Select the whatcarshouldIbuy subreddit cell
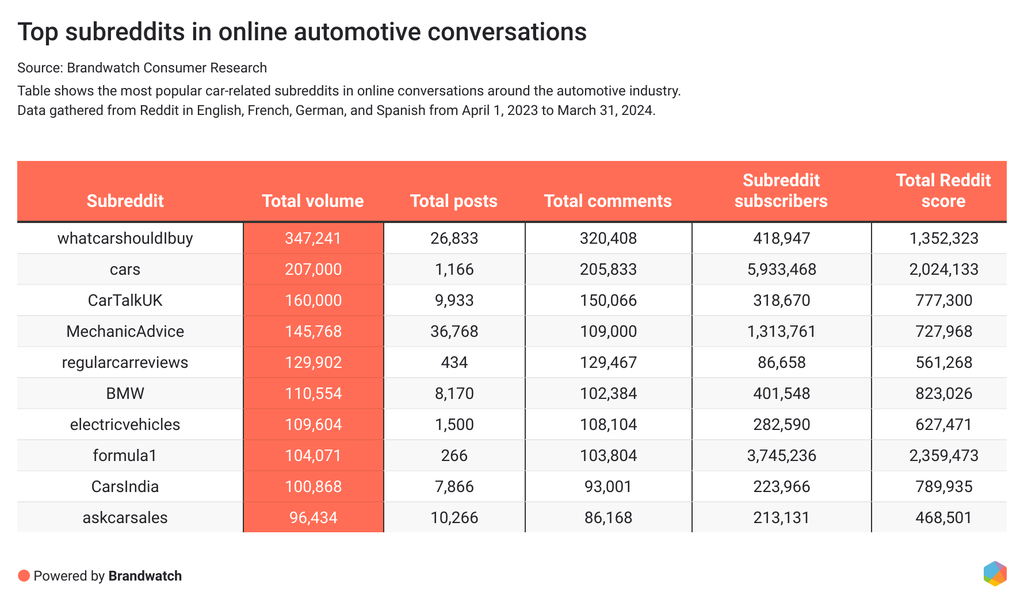The image size is (1024, 607). click(125, 238)
